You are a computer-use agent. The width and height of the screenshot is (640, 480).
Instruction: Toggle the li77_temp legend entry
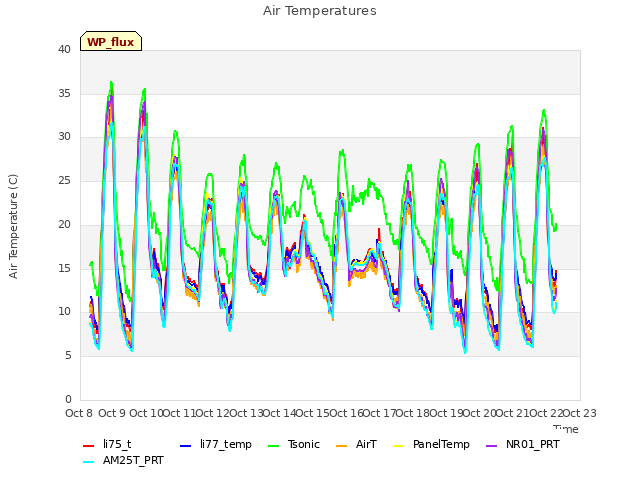(216, 444)
